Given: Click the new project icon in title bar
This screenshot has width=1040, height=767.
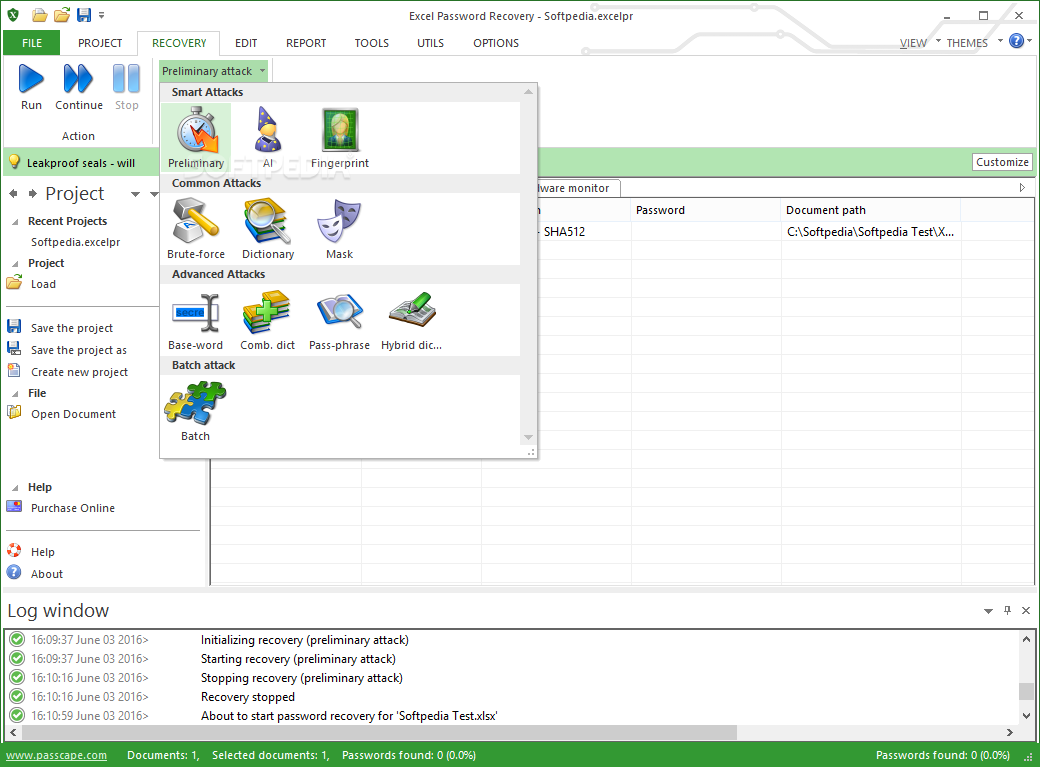Looking at the screenshot, I should tap(40, 15).
